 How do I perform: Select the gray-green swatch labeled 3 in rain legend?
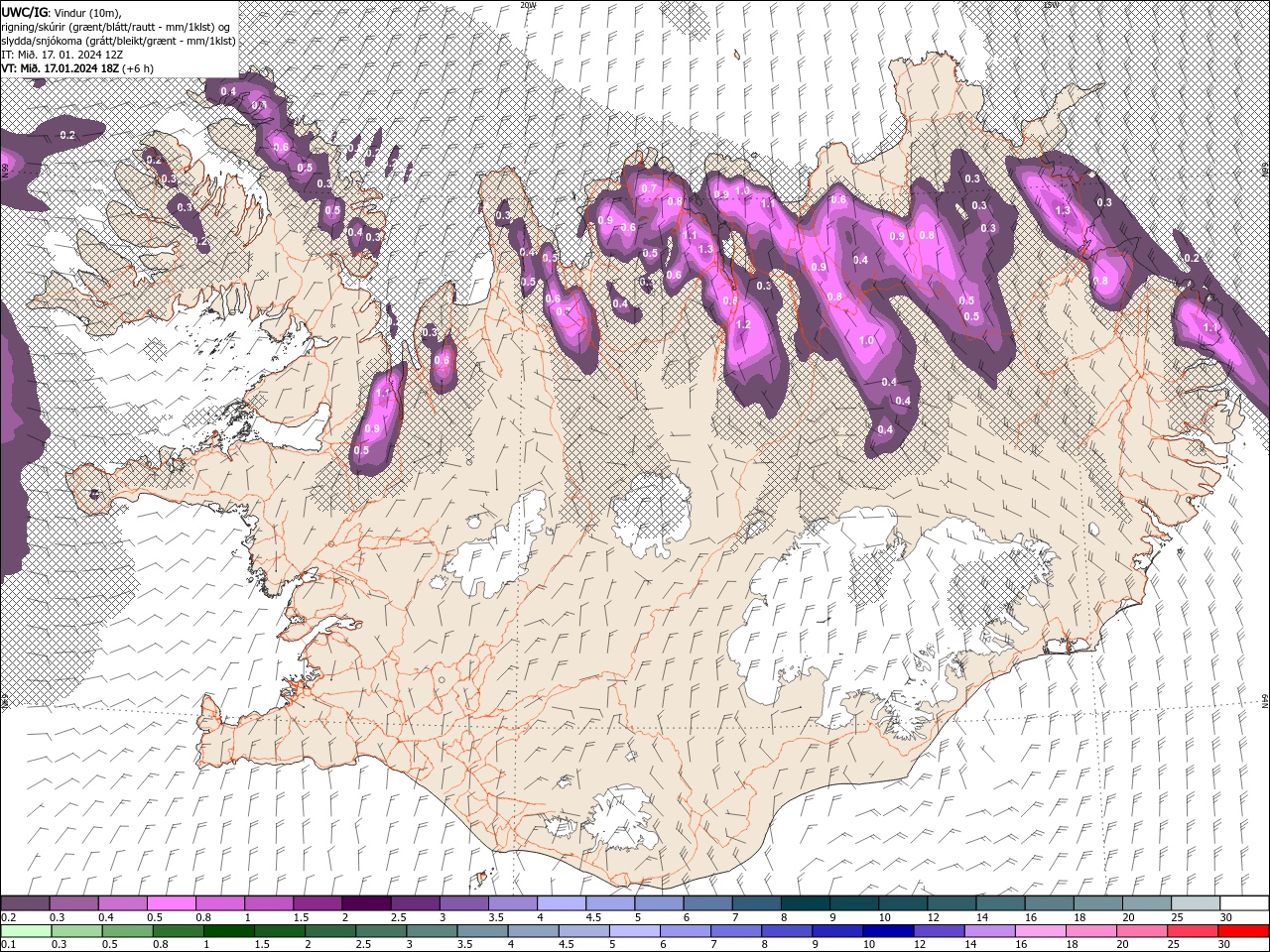pyautogui.click(x=431, y=931)
